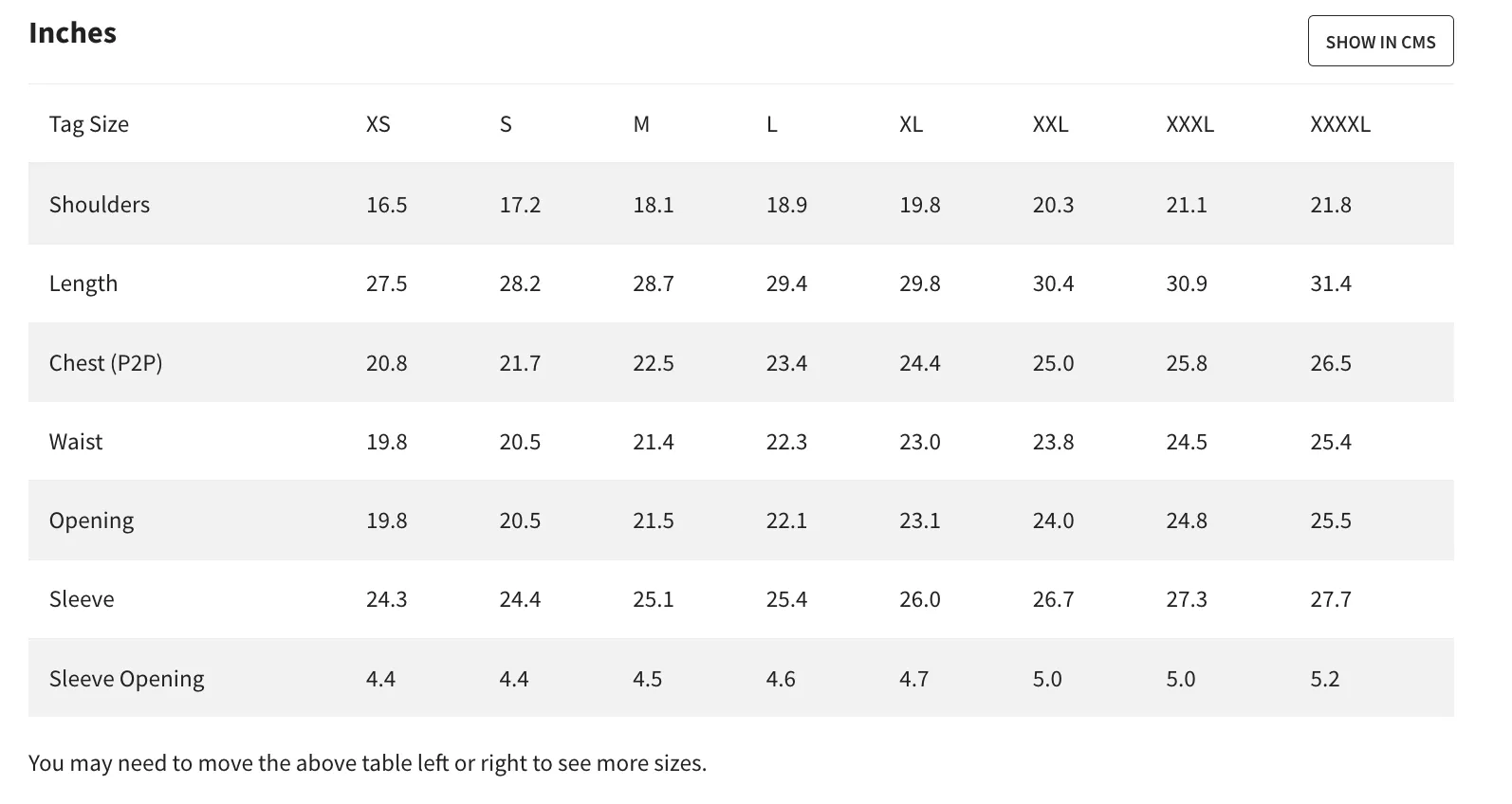Select the Waist row label
The image size is (1512, 804).
76,442
